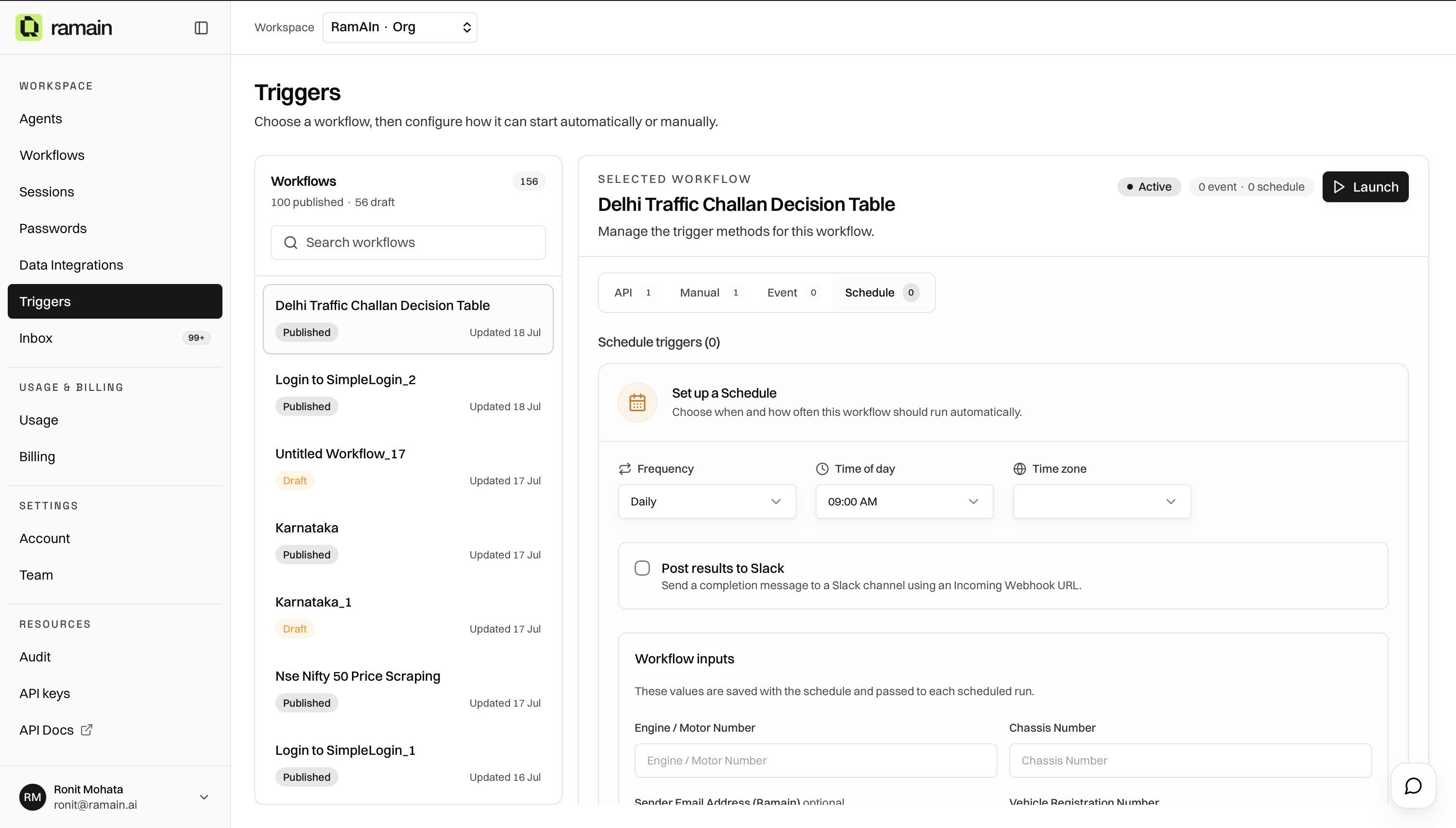Open the Inbox with 99+ badge
Image resolution: width=1456 pixels, height=828 pixels.
pyautogui.click(x=115, y=338)
